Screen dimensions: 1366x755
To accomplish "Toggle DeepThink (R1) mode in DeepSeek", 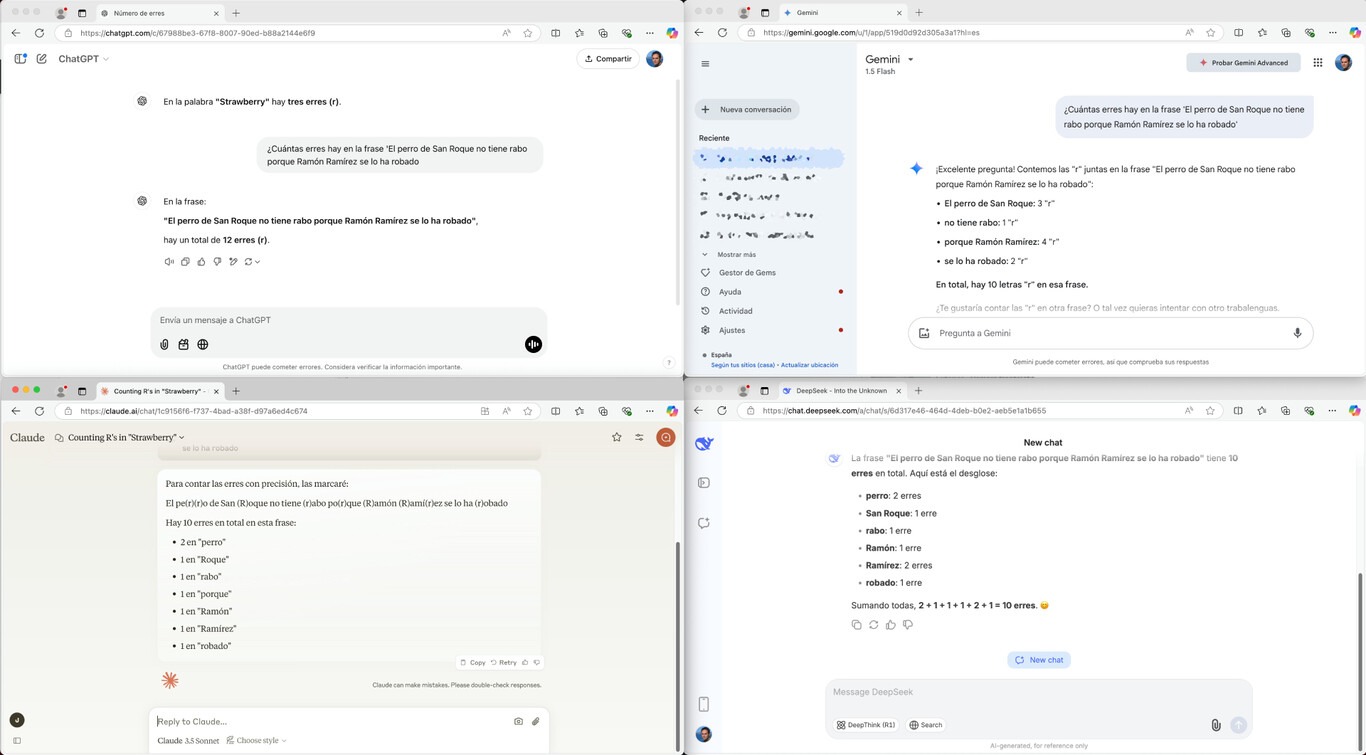I will click(866, 725).
